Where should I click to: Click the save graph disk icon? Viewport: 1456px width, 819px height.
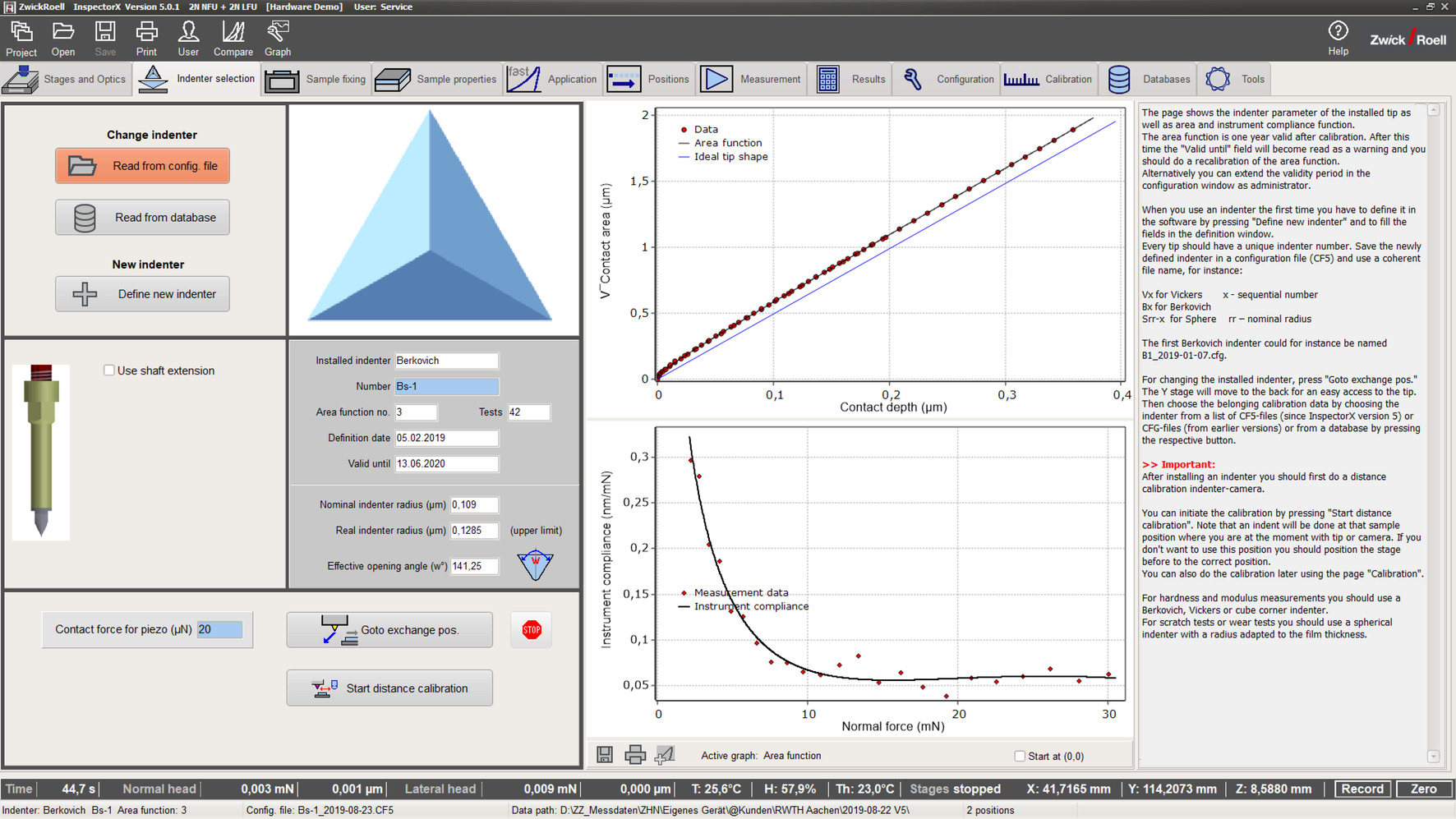[x=605, y=755]
